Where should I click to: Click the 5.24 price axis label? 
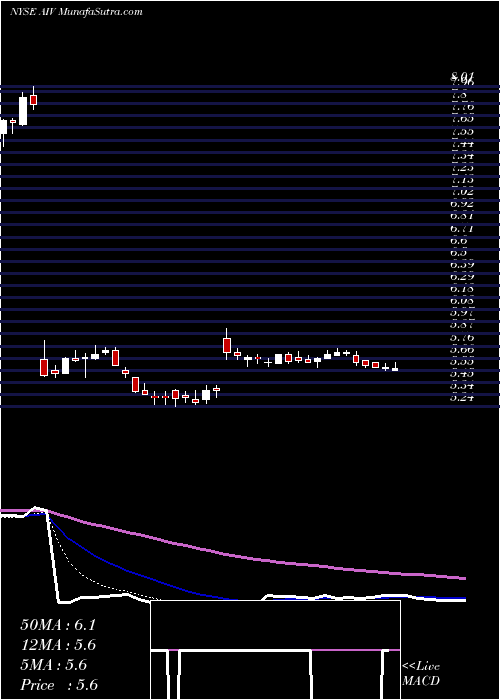tap(462, 398)
